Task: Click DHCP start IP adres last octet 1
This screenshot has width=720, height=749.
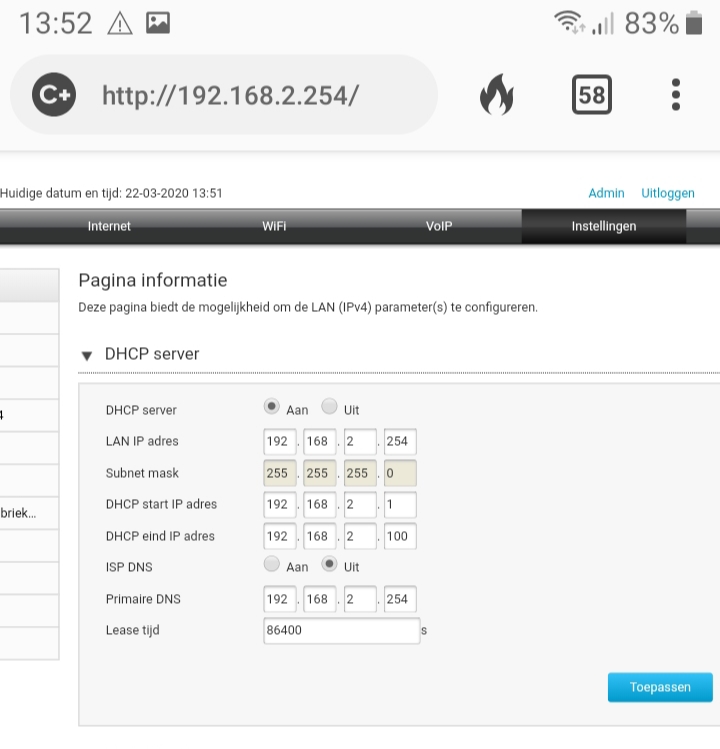Action: coord(400,504)
